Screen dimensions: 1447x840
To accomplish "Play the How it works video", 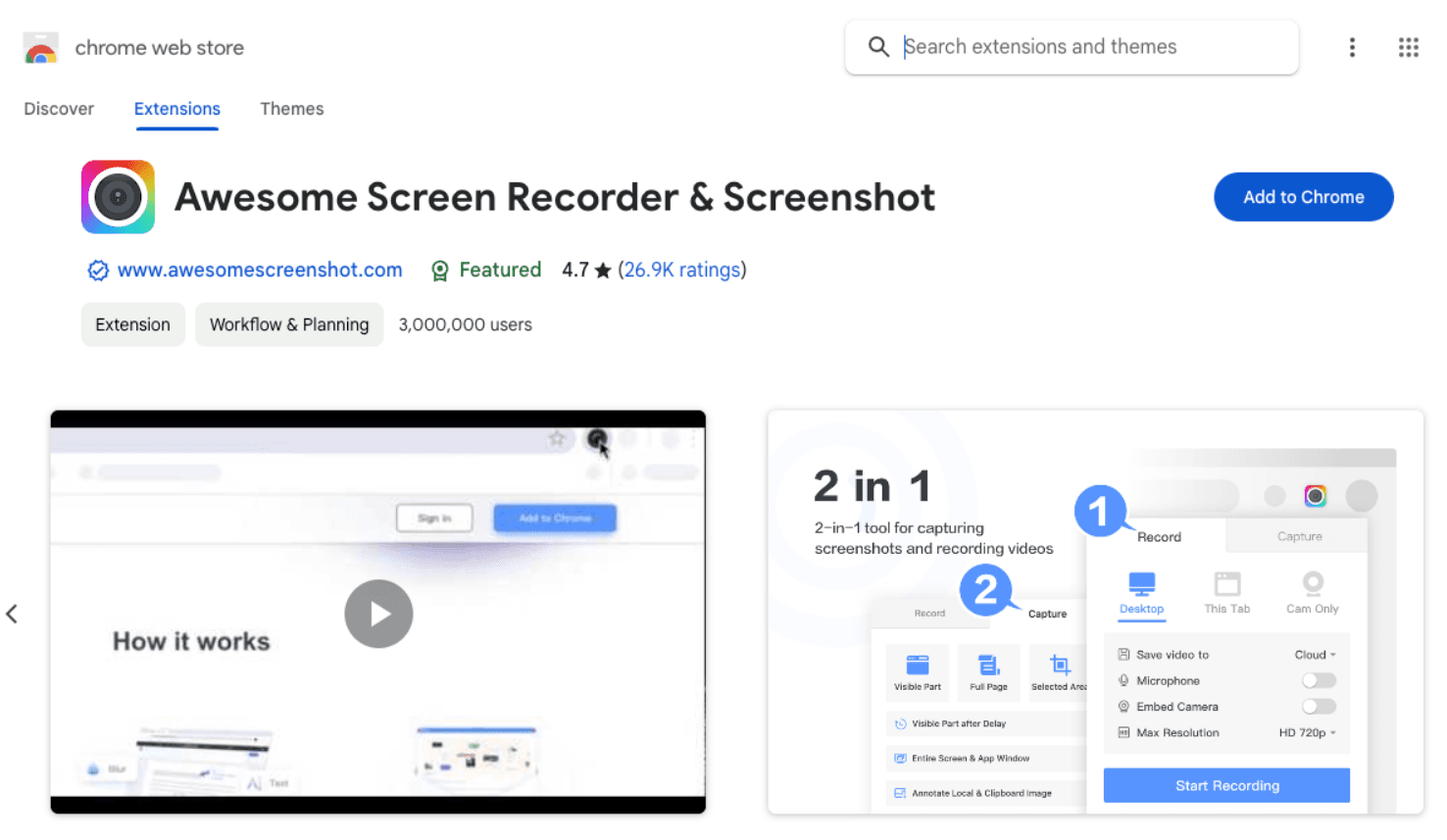I will click(x=378, y=615).
